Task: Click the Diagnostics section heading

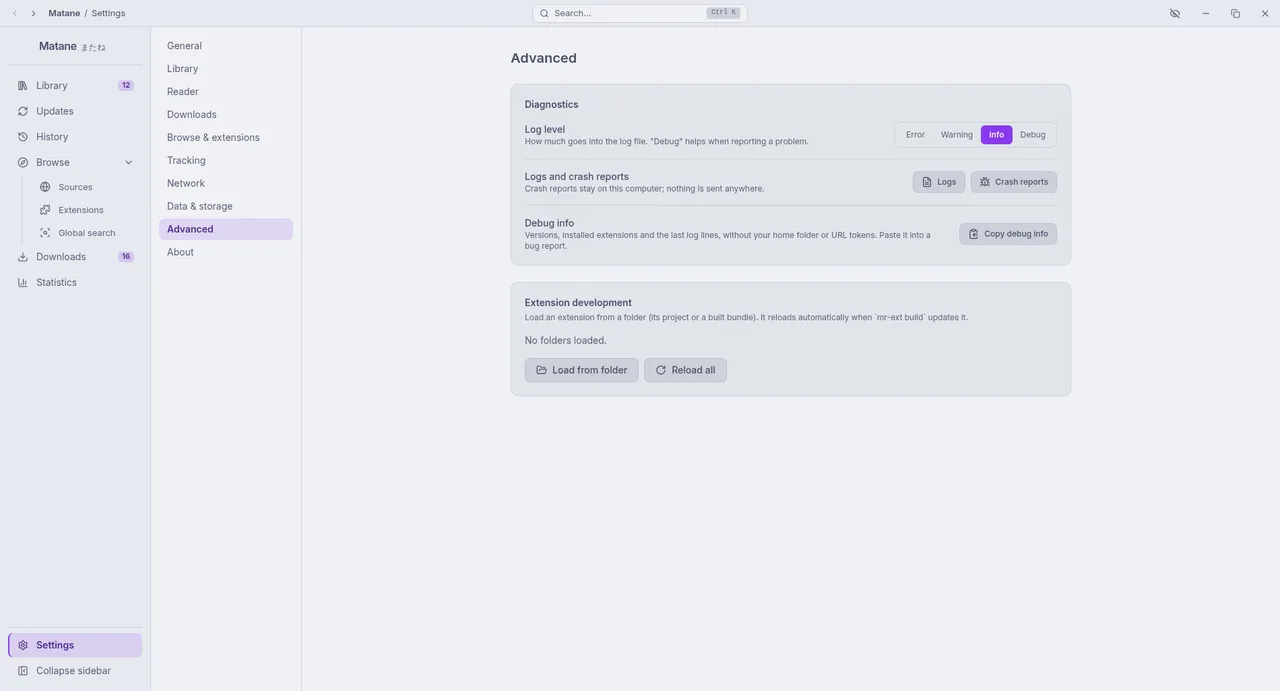Action: (552, 105)
